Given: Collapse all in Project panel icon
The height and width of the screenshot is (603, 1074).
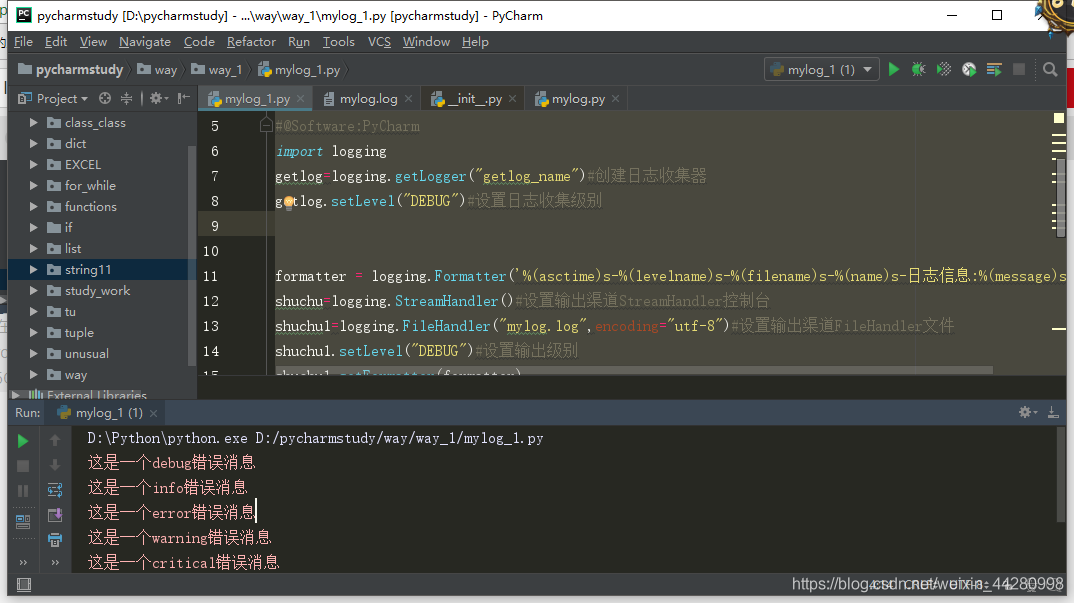Looking at the screenshot, I should click(127, 99).
